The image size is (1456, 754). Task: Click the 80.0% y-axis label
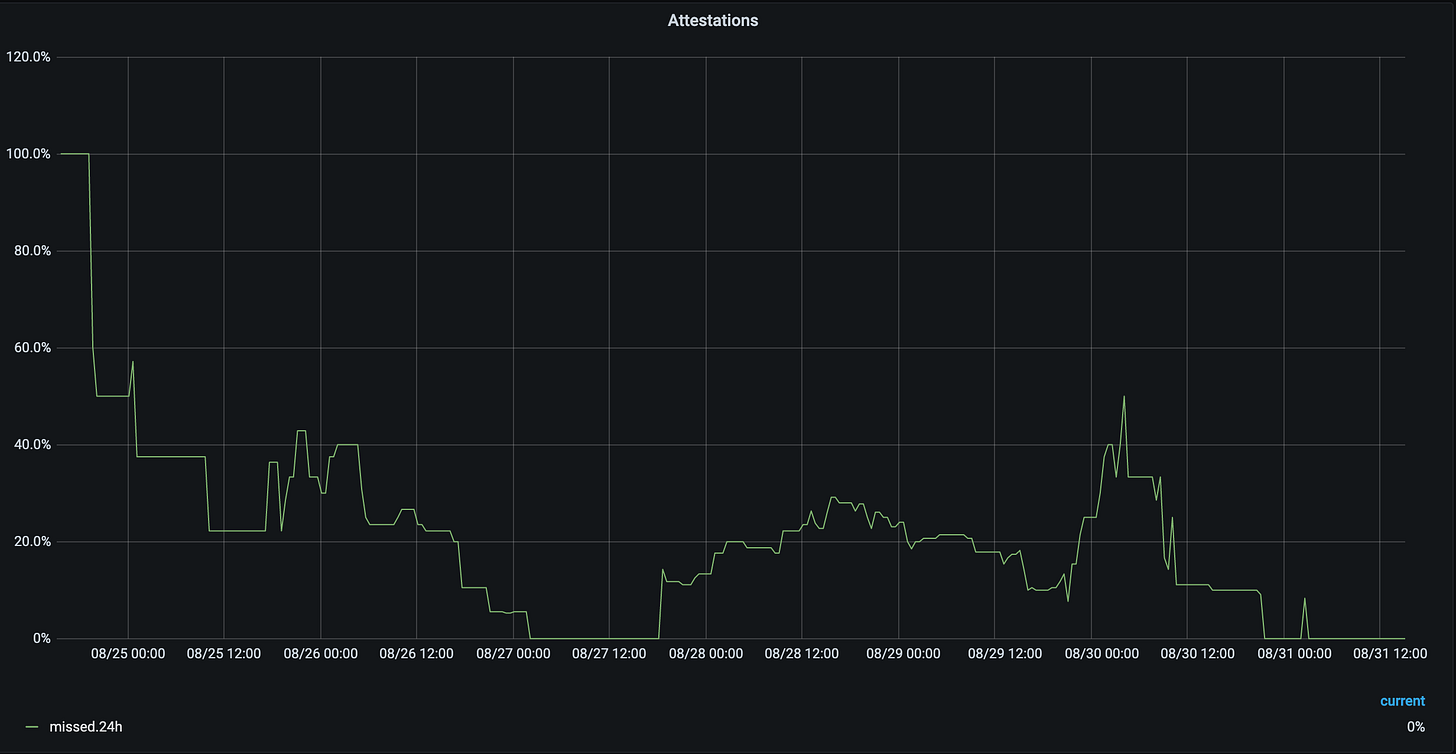30,251
